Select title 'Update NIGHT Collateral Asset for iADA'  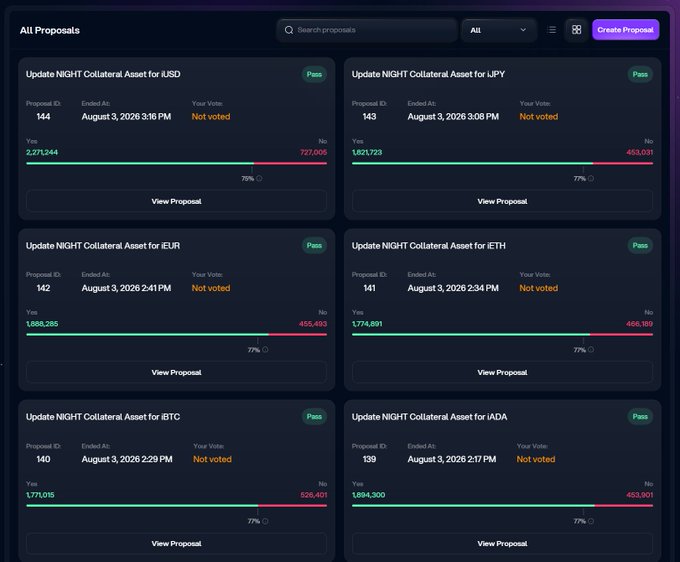429,417
